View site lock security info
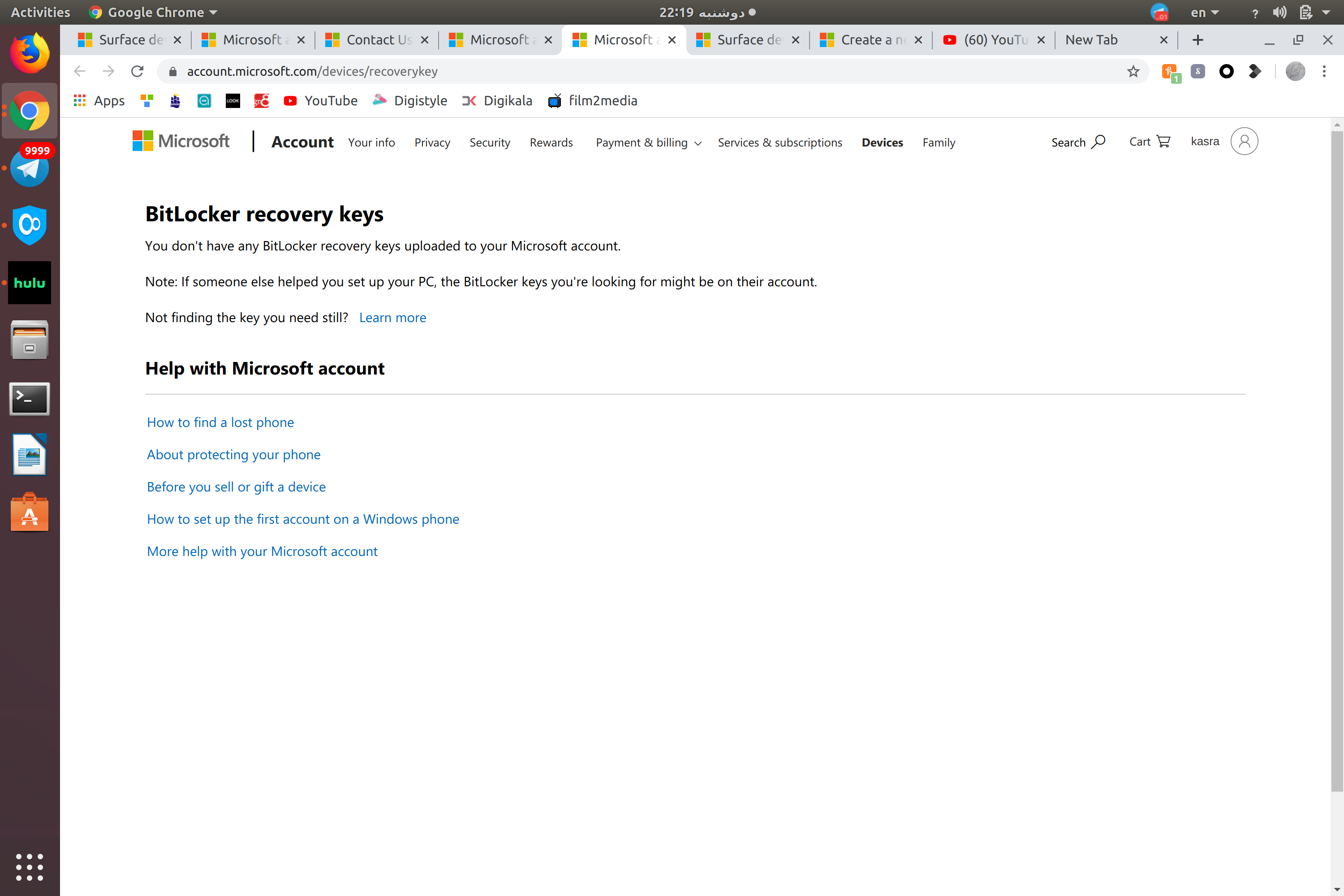 coord(172,71)
